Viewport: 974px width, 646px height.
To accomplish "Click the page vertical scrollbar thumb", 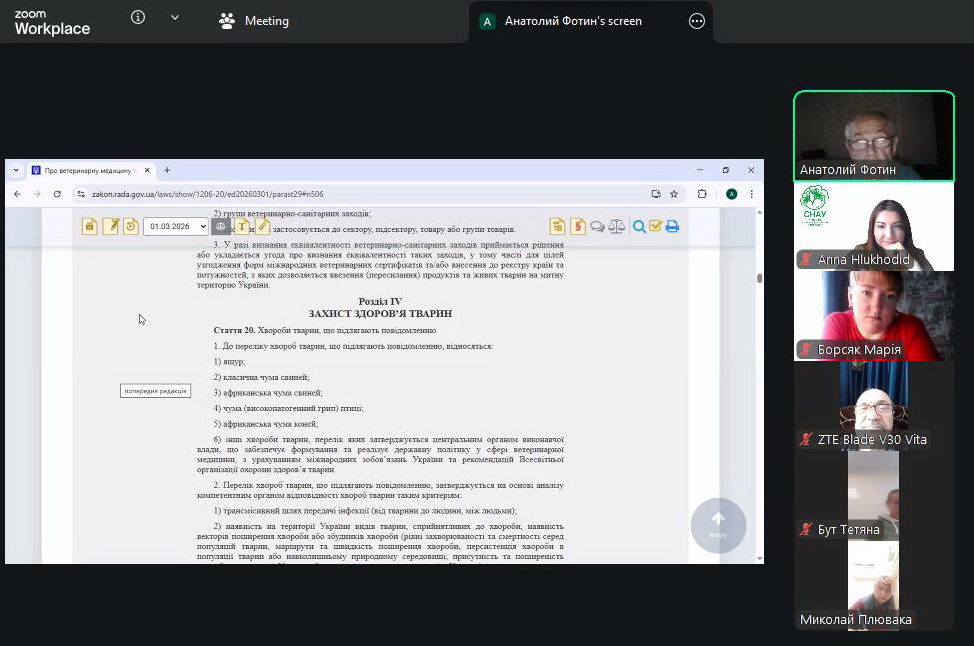I will (x=759, y=278).
